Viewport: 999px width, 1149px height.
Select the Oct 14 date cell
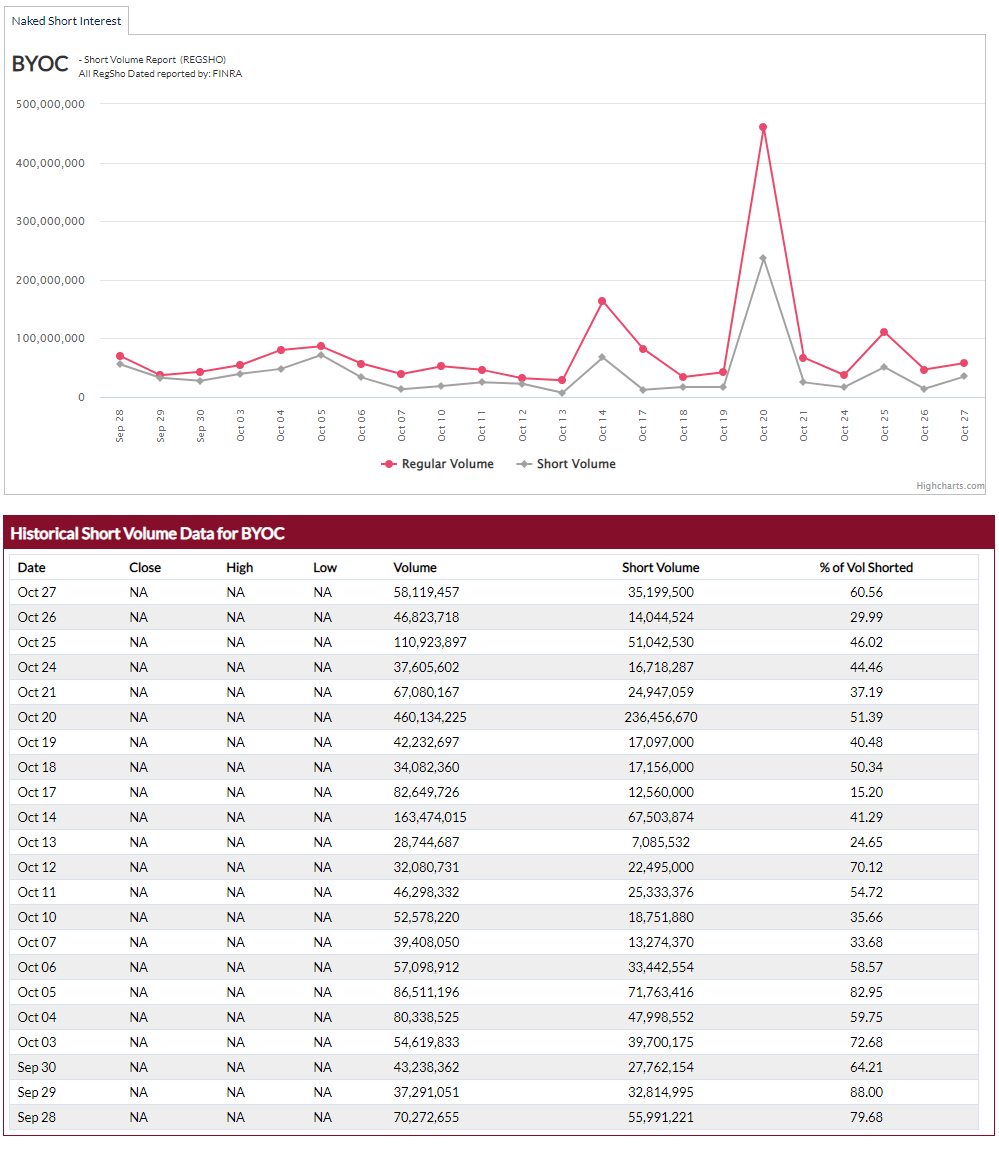(37, 817)
